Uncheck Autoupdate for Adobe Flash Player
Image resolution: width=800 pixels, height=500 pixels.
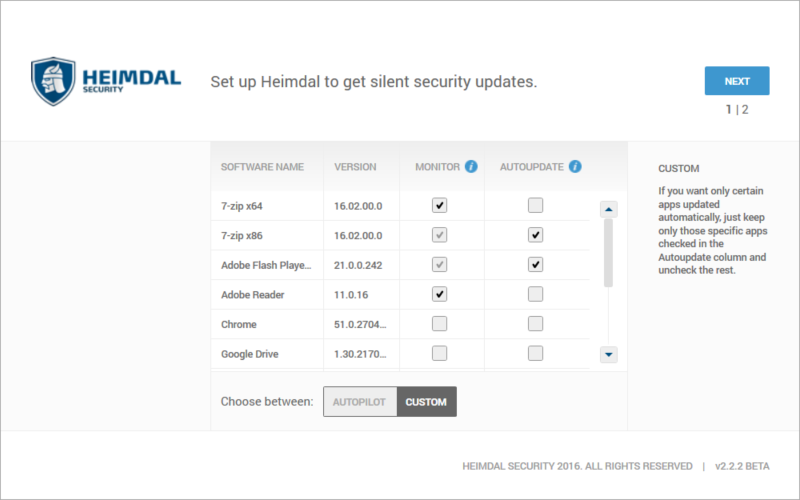click(535, 264)
